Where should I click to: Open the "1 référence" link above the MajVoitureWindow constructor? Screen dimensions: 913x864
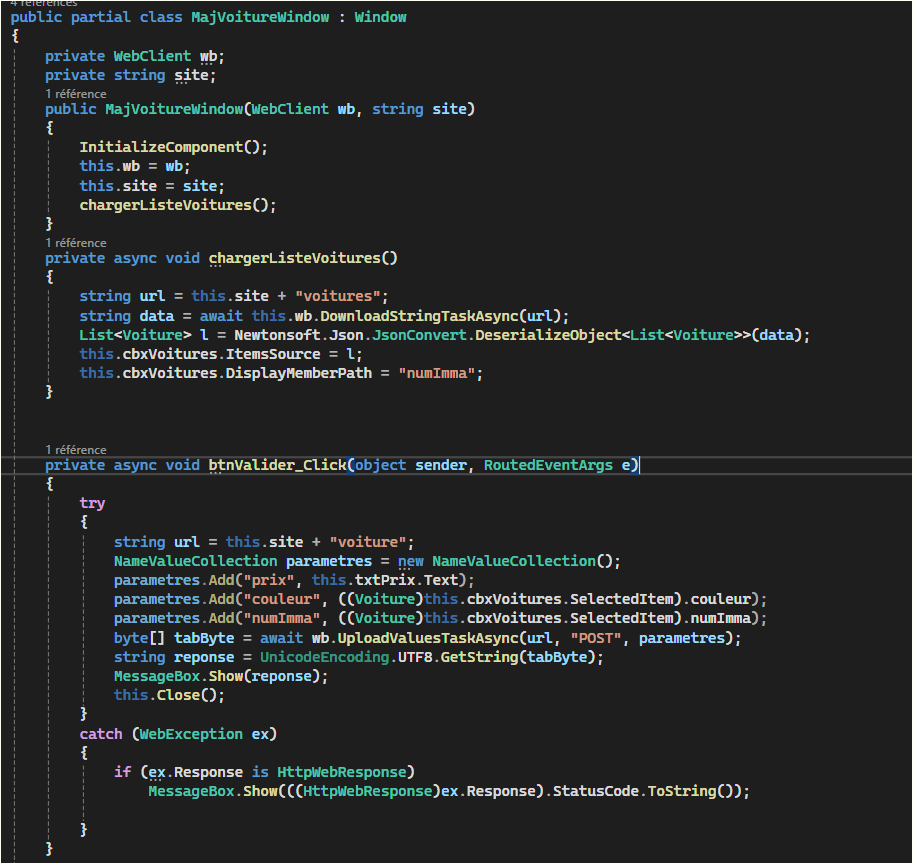pos(76,93)
